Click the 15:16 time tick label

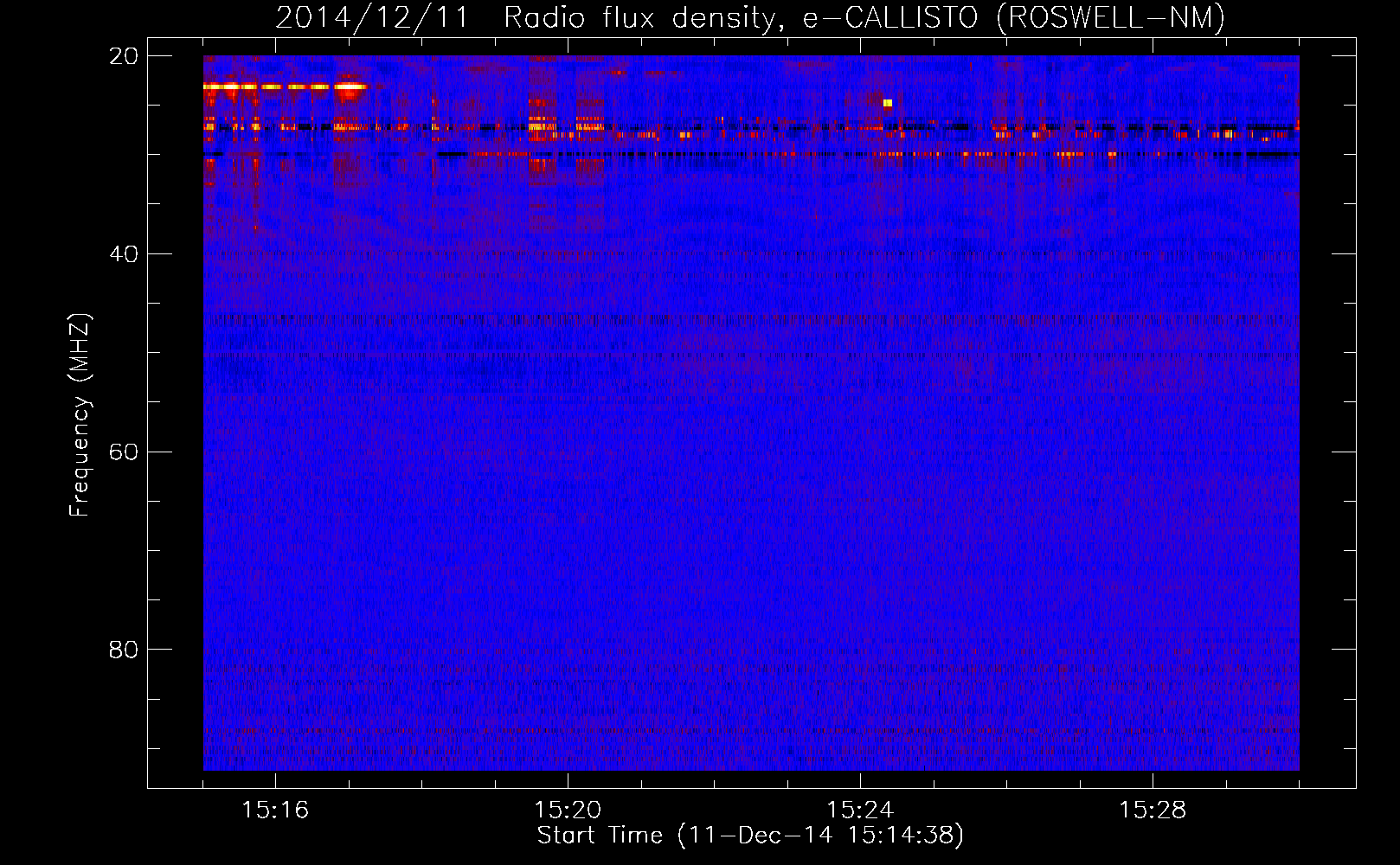click(275, 810)
